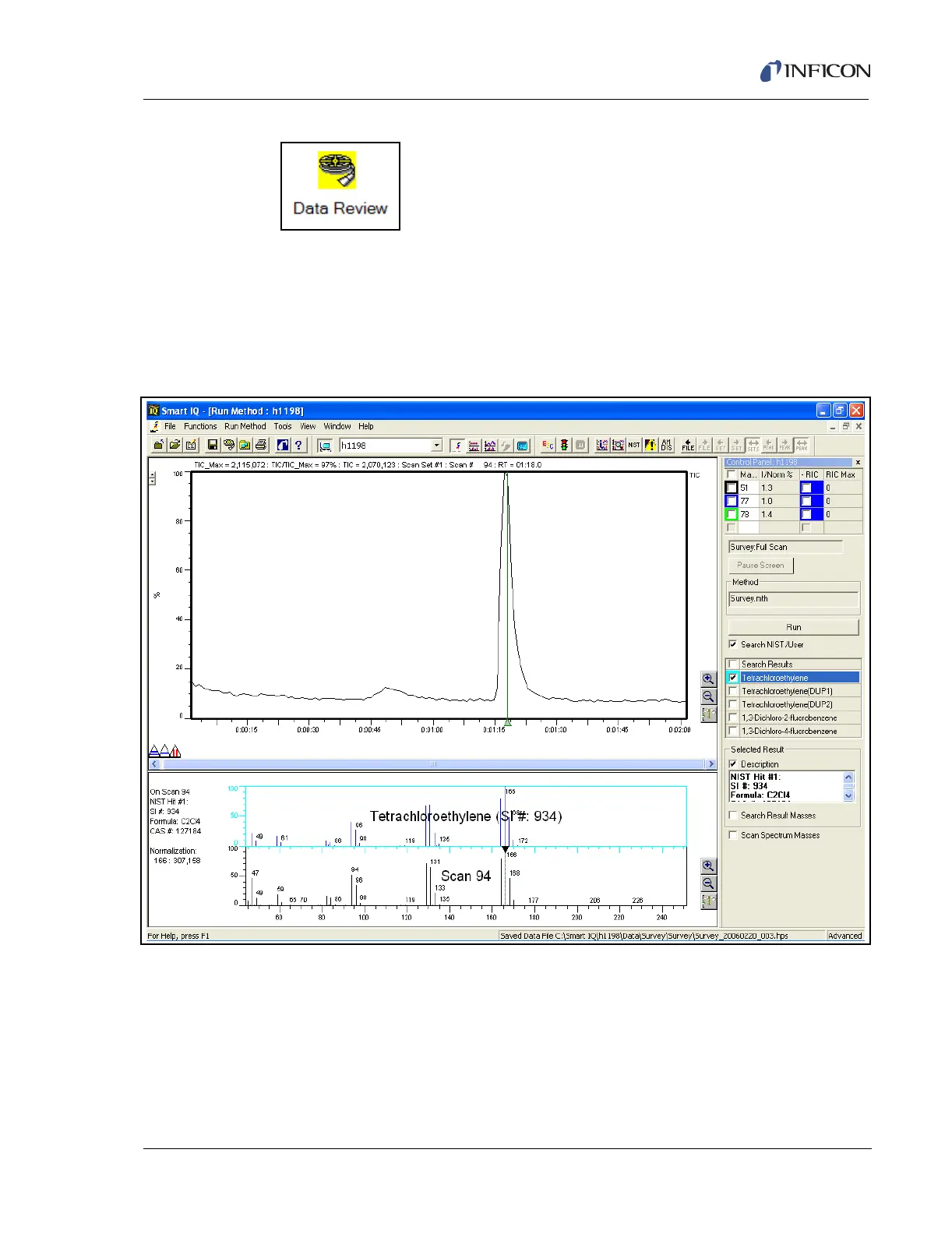Click the open folder toolbar icon
Viewport: 952px width, 1234px height.
click(x=175, y=445)
